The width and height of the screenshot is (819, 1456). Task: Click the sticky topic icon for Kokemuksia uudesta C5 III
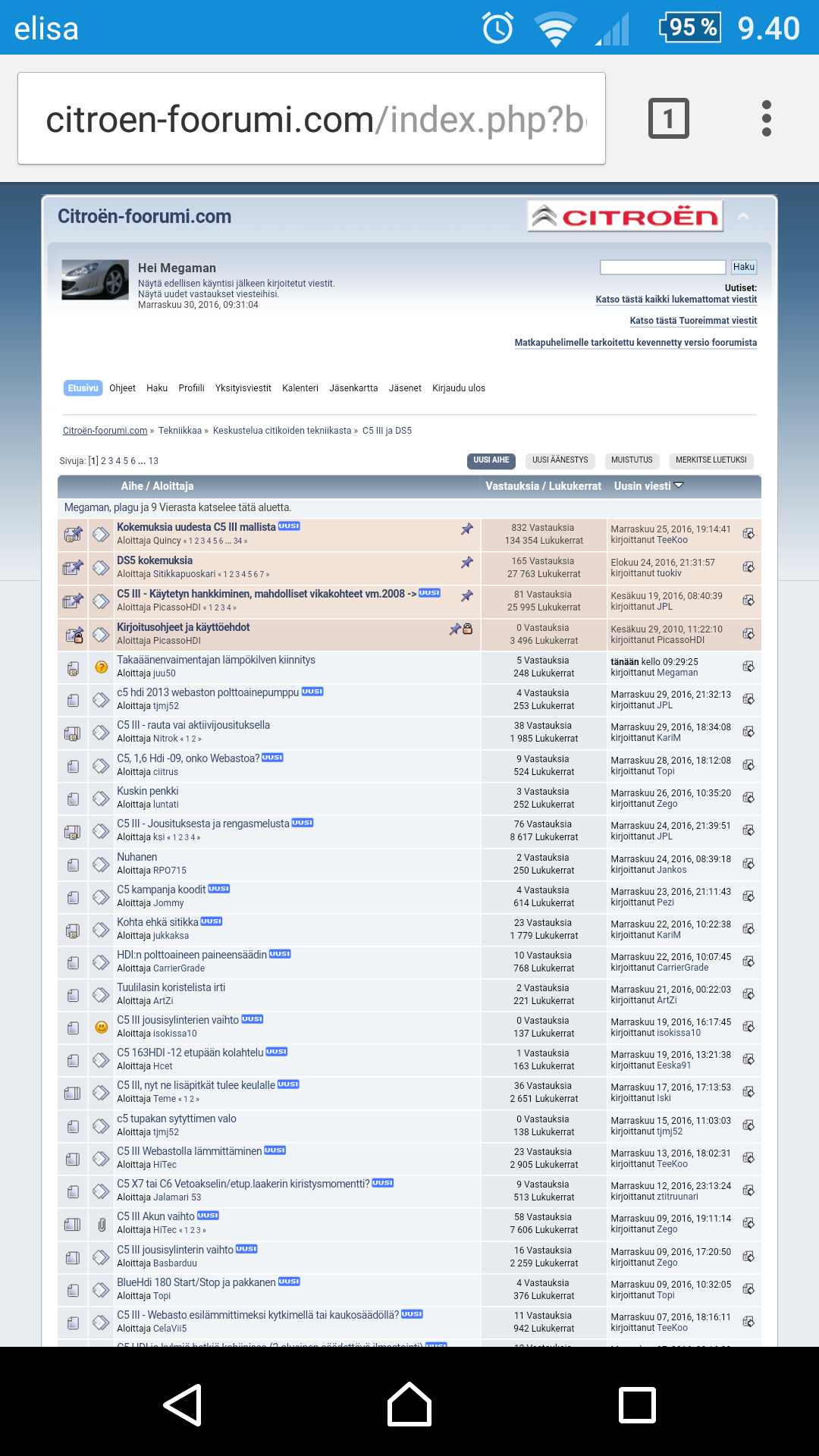click(x=73, y=535)
